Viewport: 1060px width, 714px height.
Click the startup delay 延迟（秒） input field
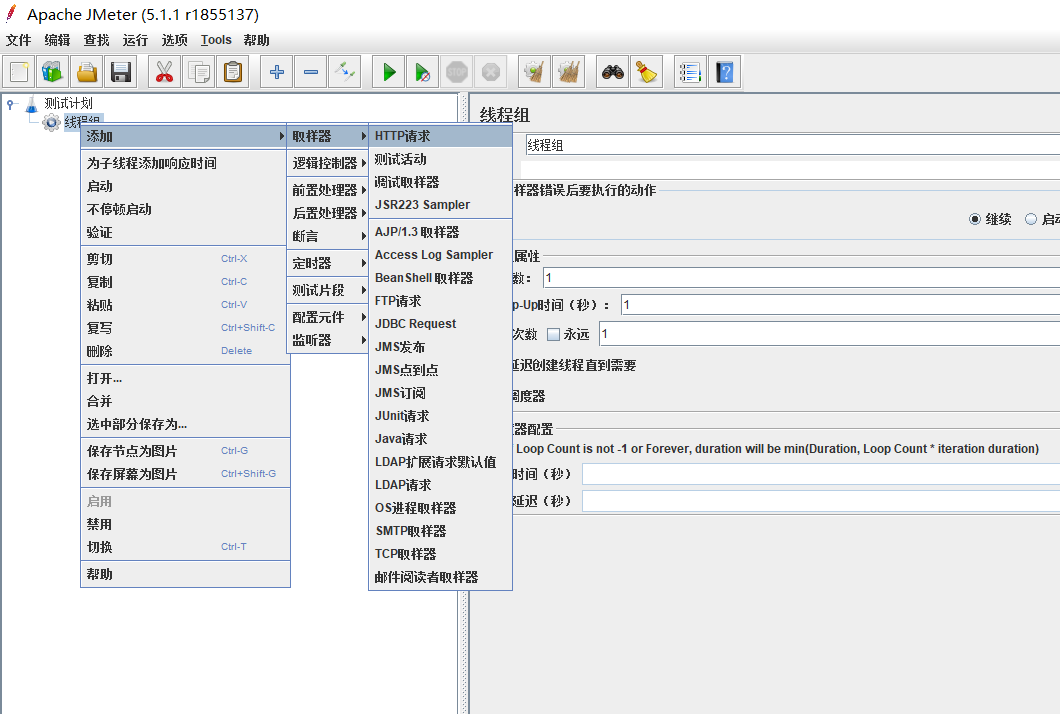coord(821,501)
